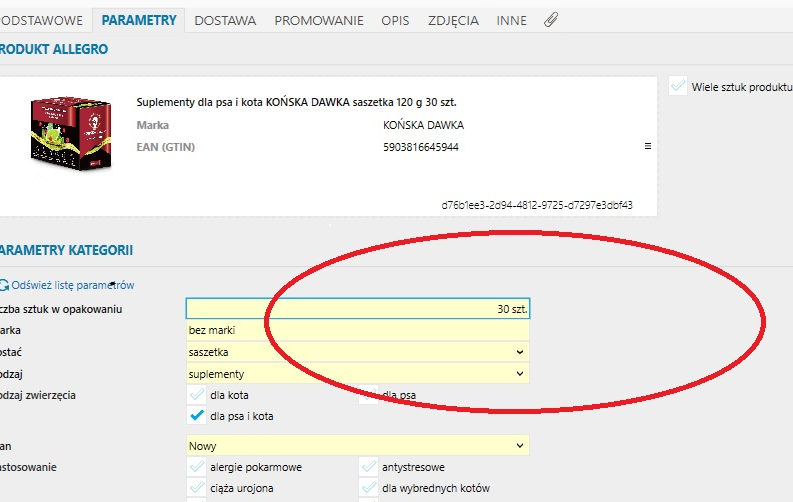Click the bez marki brand field

tap(358, 330)
